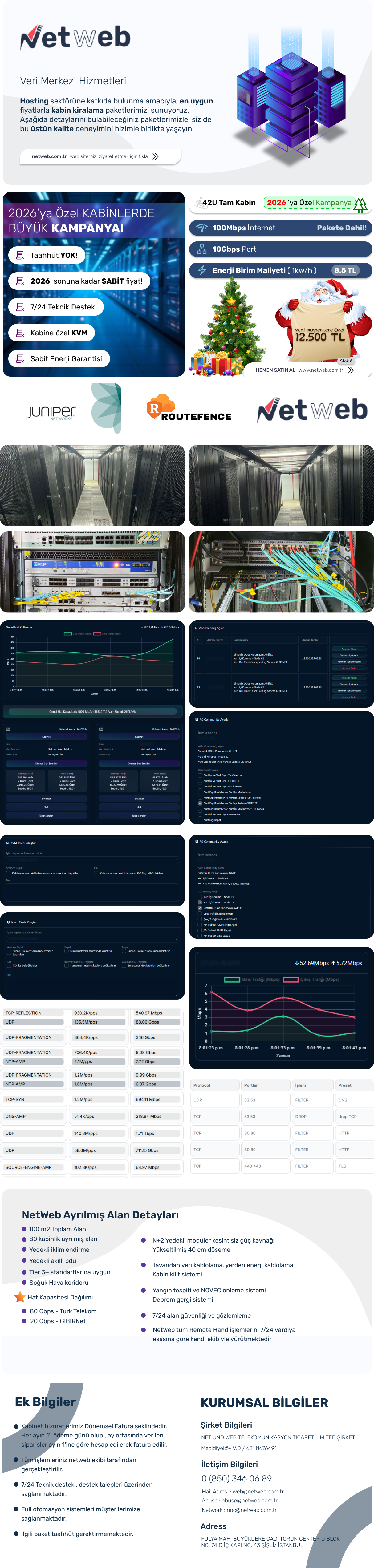This screenshot has width=374, height=1568.
Task: Click the 'TCP-REFLECTION' attack cell
Action: tap(34, 1013)
